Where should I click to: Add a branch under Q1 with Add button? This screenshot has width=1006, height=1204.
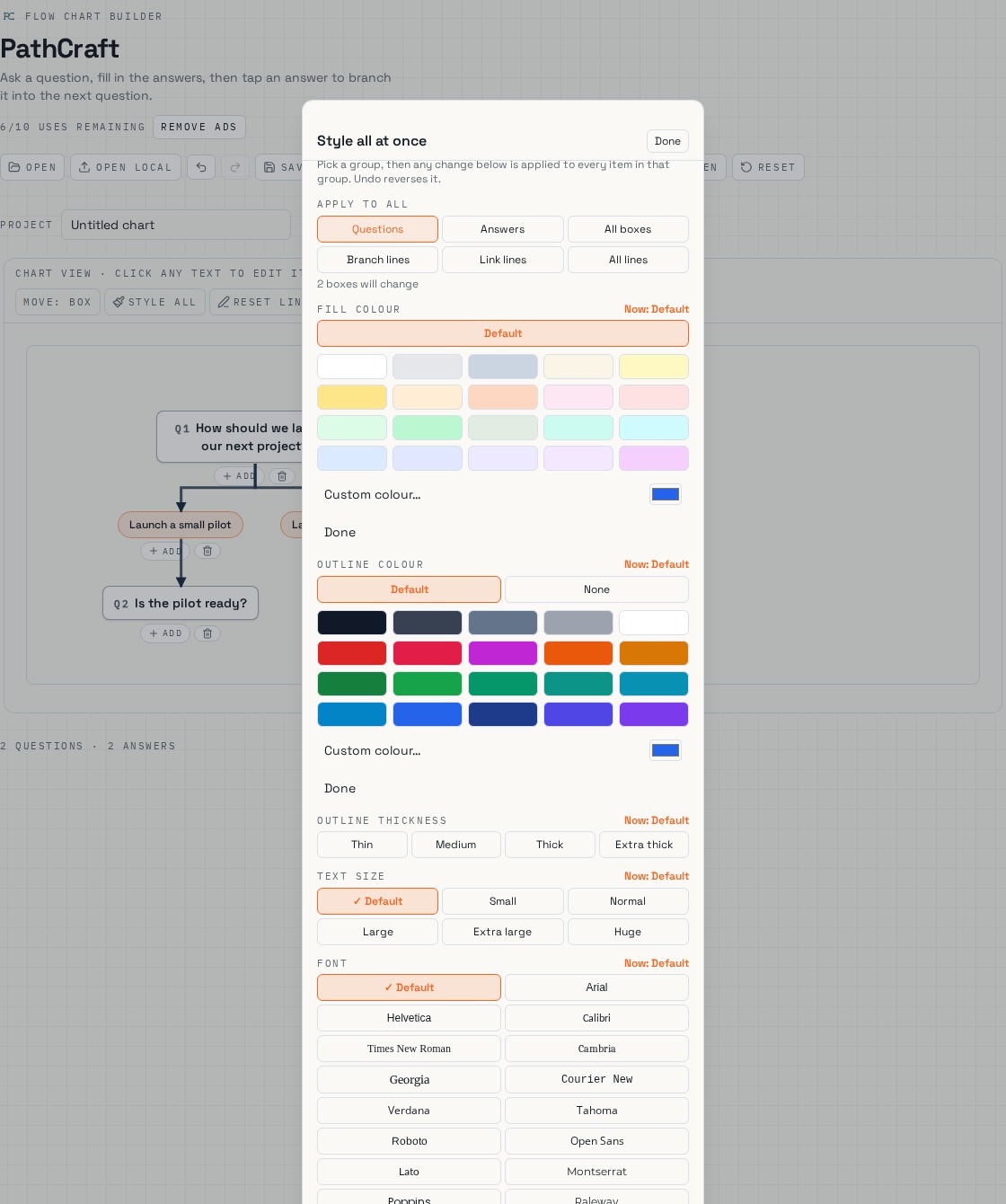point(239,476)
